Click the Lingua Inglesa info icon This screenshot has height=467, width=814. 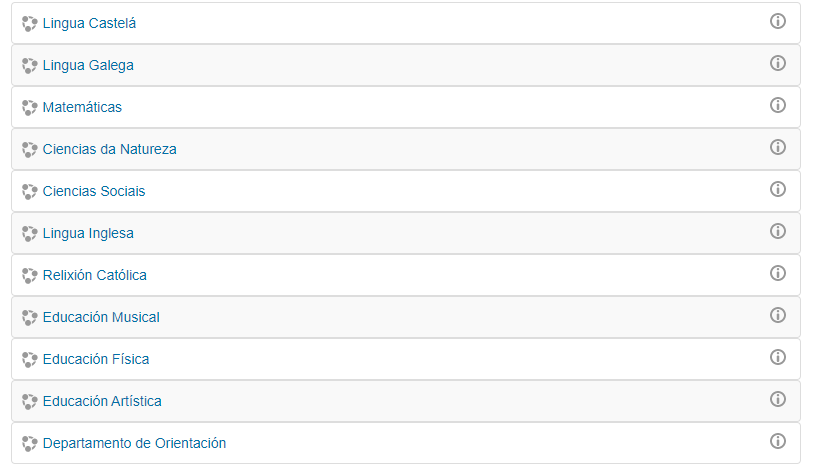point(777,231)
